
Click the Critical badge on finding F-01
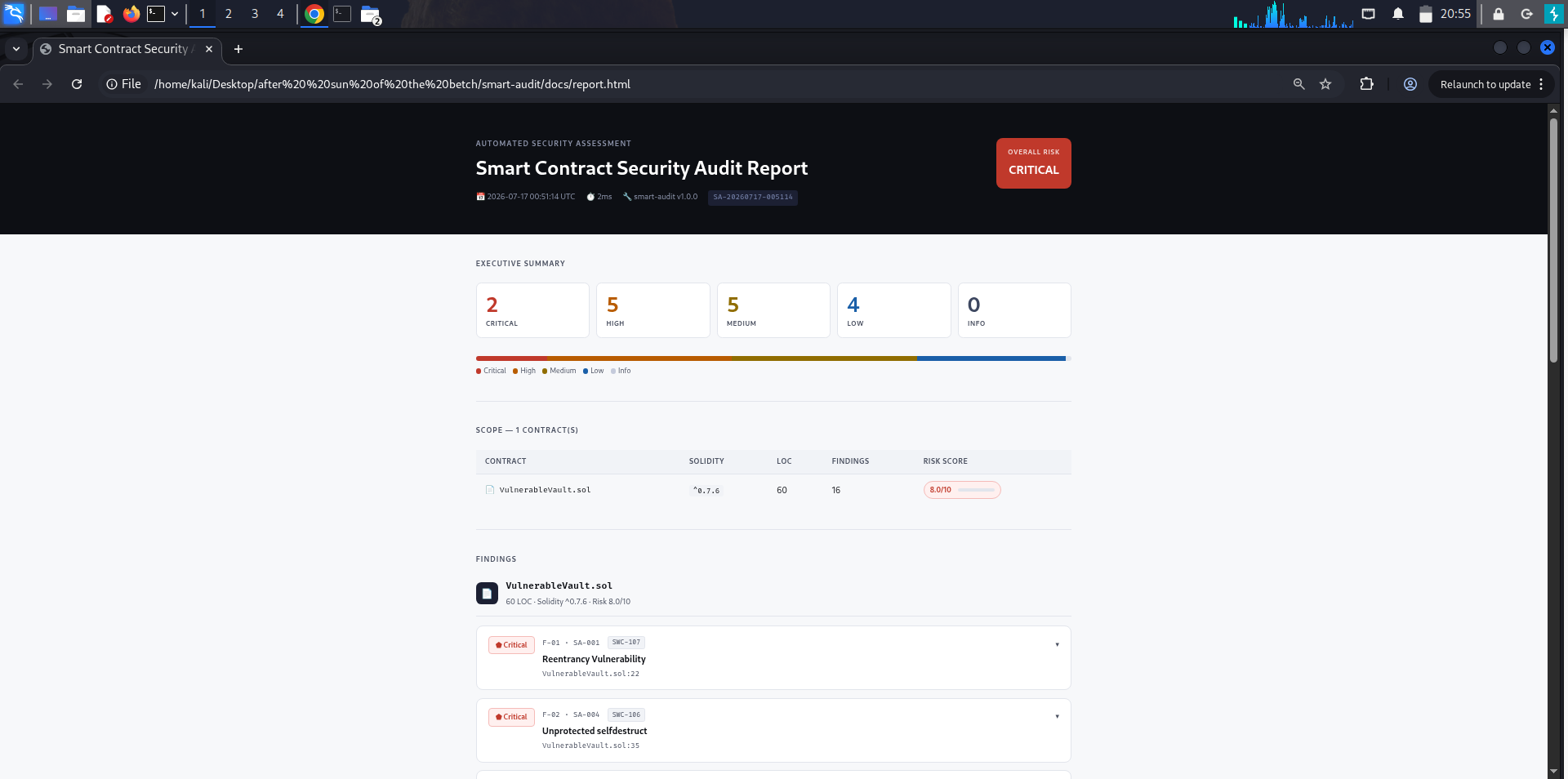511,645
